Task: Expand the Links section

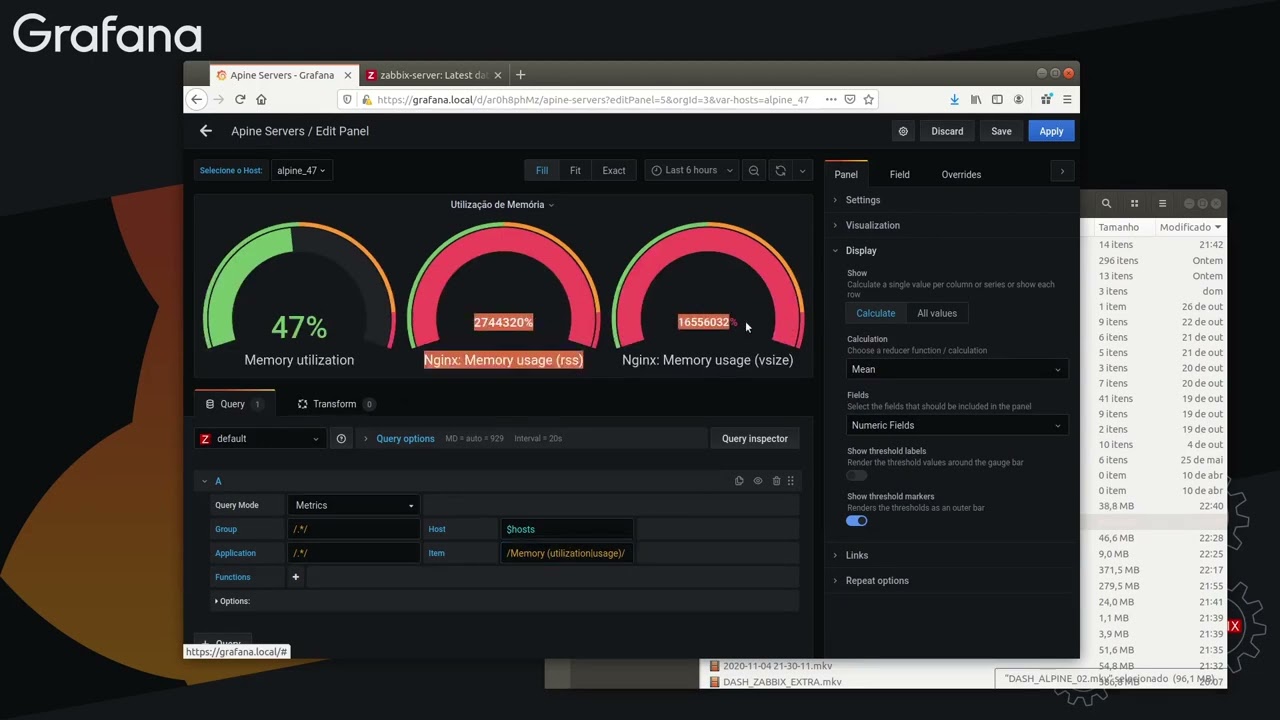Action: tap(857, 555)
